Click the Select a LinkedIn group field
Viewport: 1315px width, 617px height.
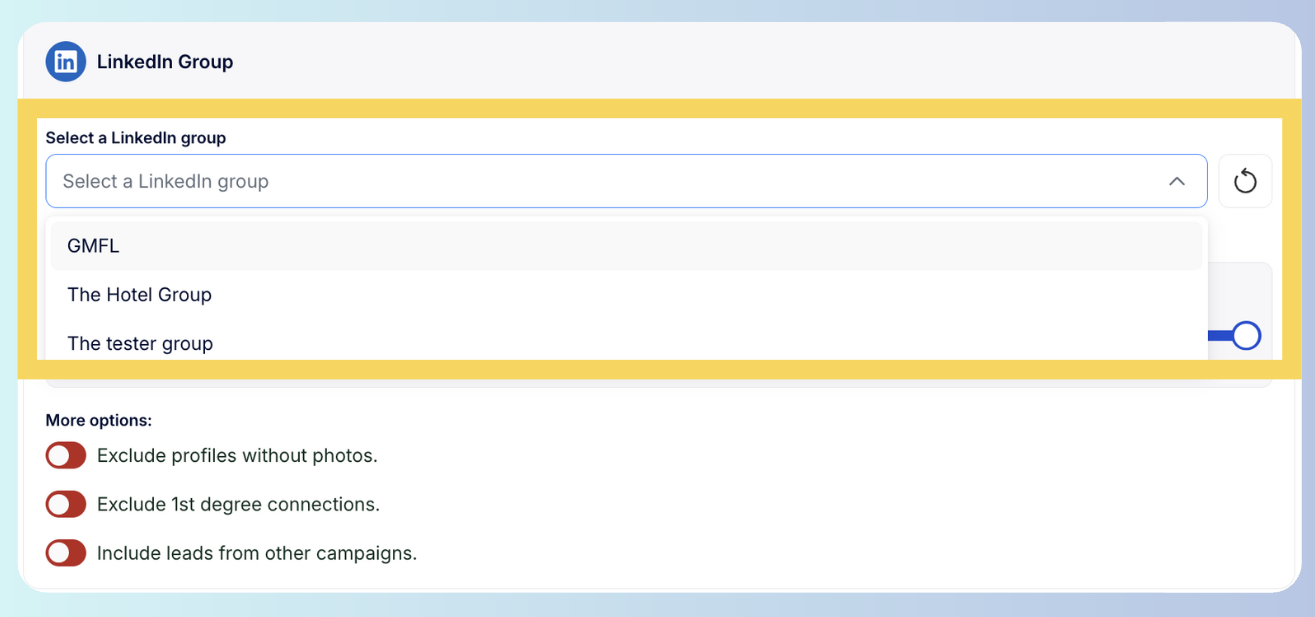click(626, 181)
